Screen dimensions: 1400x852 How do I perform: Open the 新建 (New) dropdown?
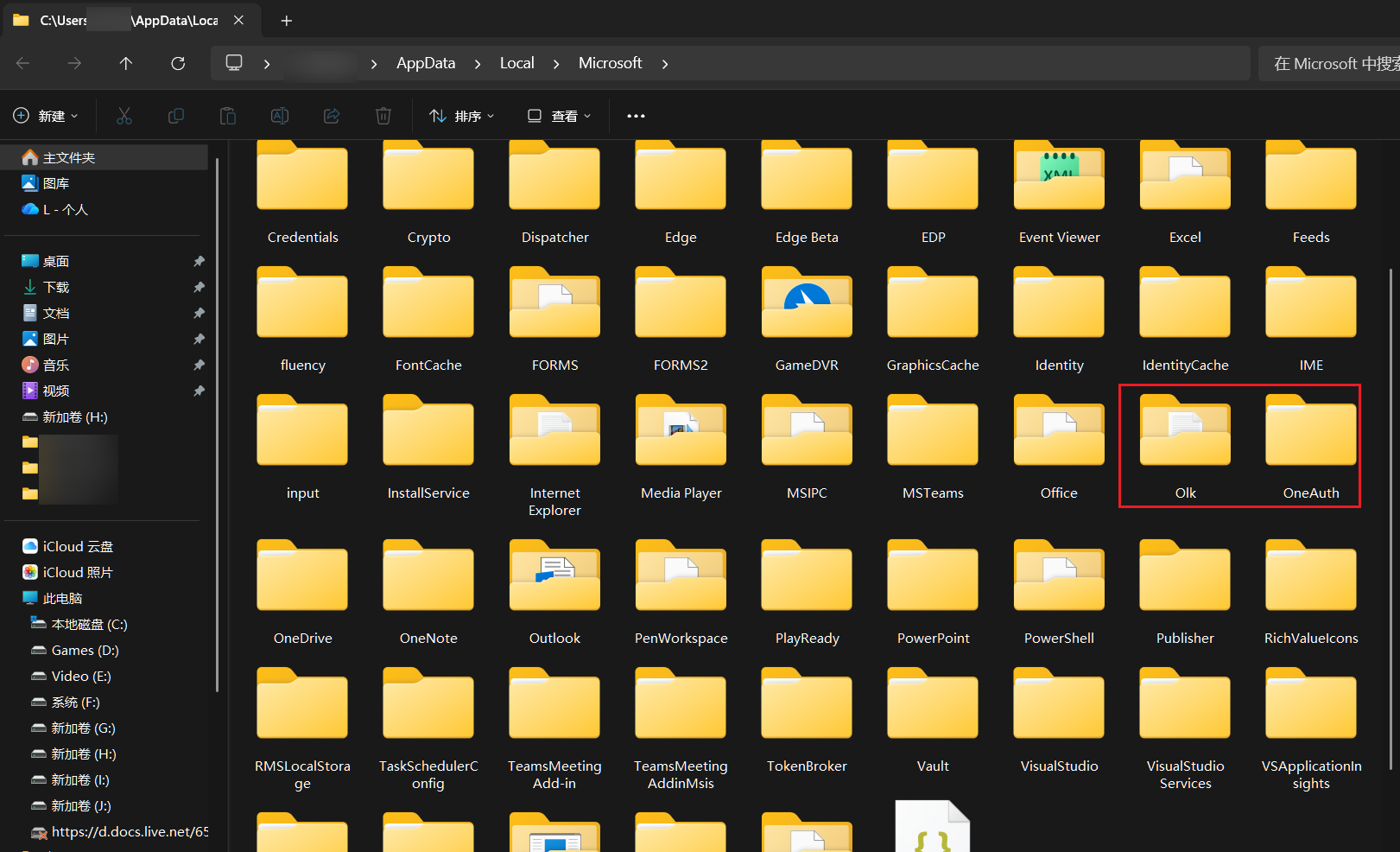point(46,116)
